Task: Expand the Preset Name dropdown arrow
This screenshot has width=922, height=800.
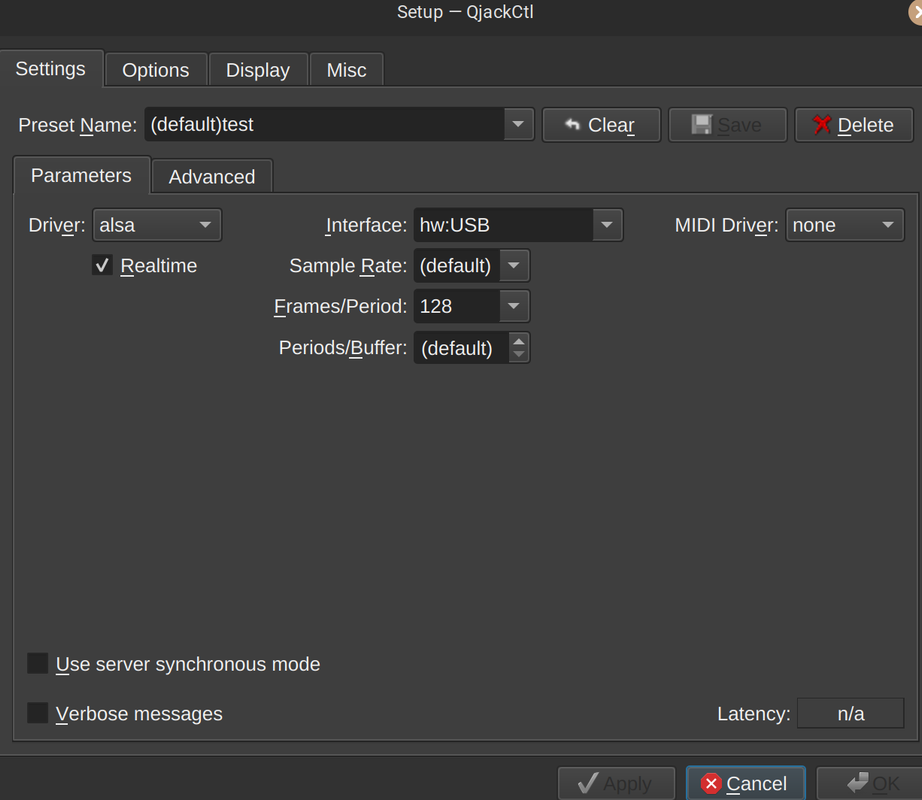Action: (x=518, y=125)
